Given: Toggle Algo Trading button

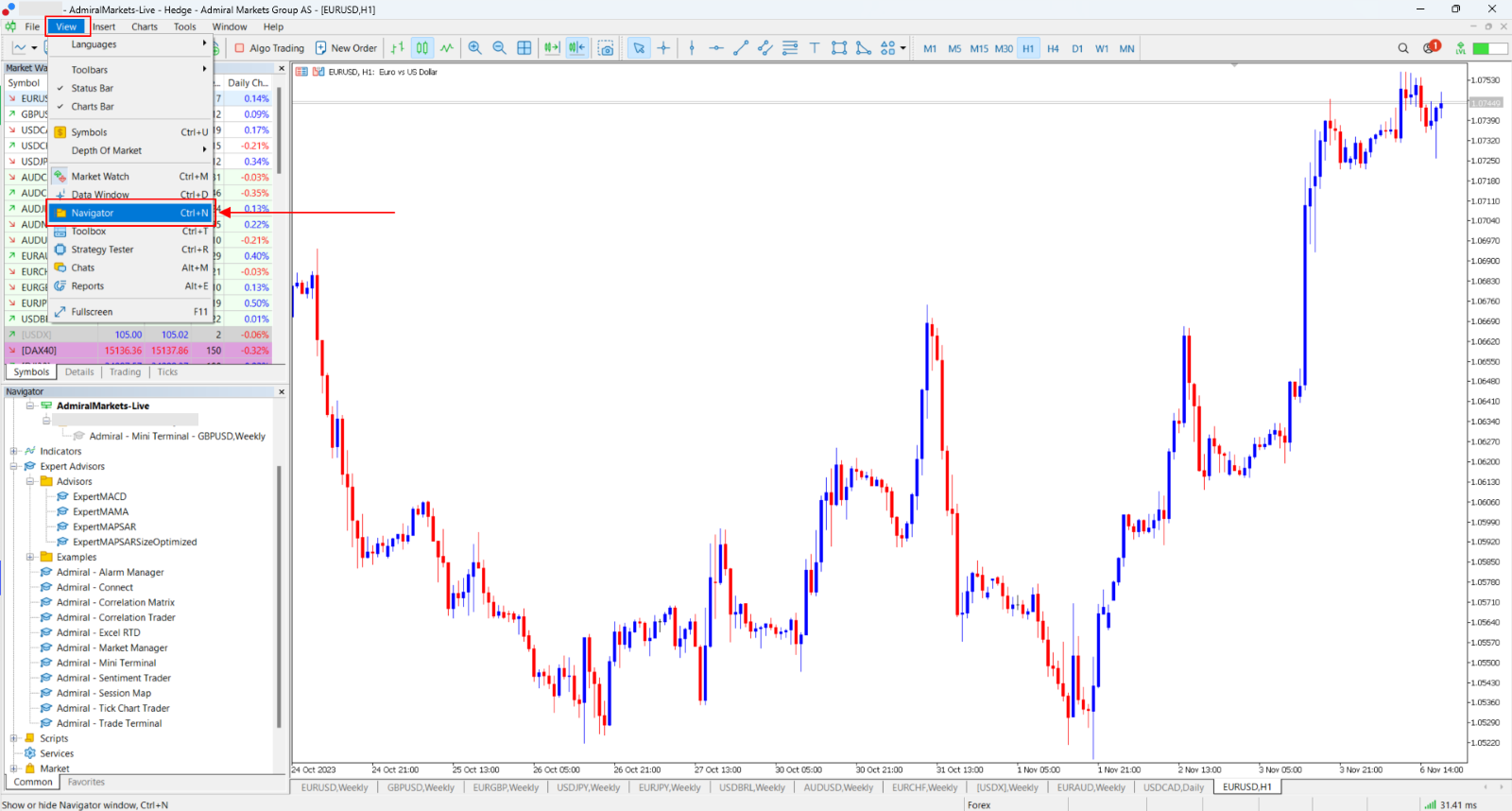Looking at the screenshot, I should point(269,48).
